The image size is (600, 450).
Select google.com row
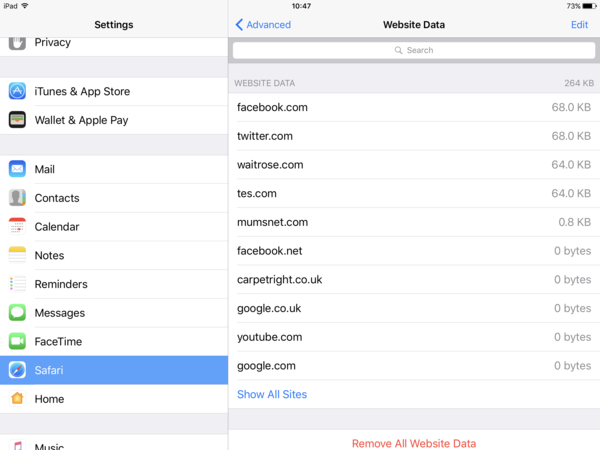pos(414,365)
